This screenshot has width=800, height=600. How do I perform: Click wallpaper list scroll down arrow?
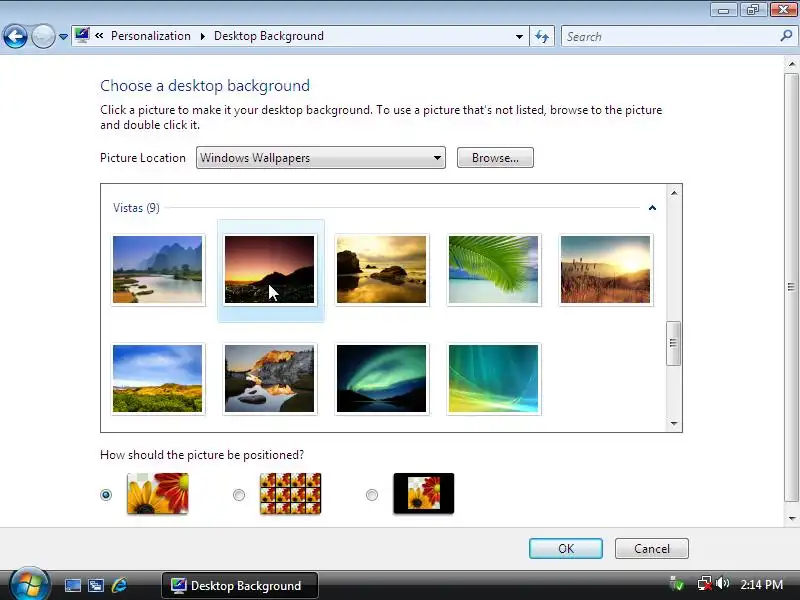(x=674, y=423)
